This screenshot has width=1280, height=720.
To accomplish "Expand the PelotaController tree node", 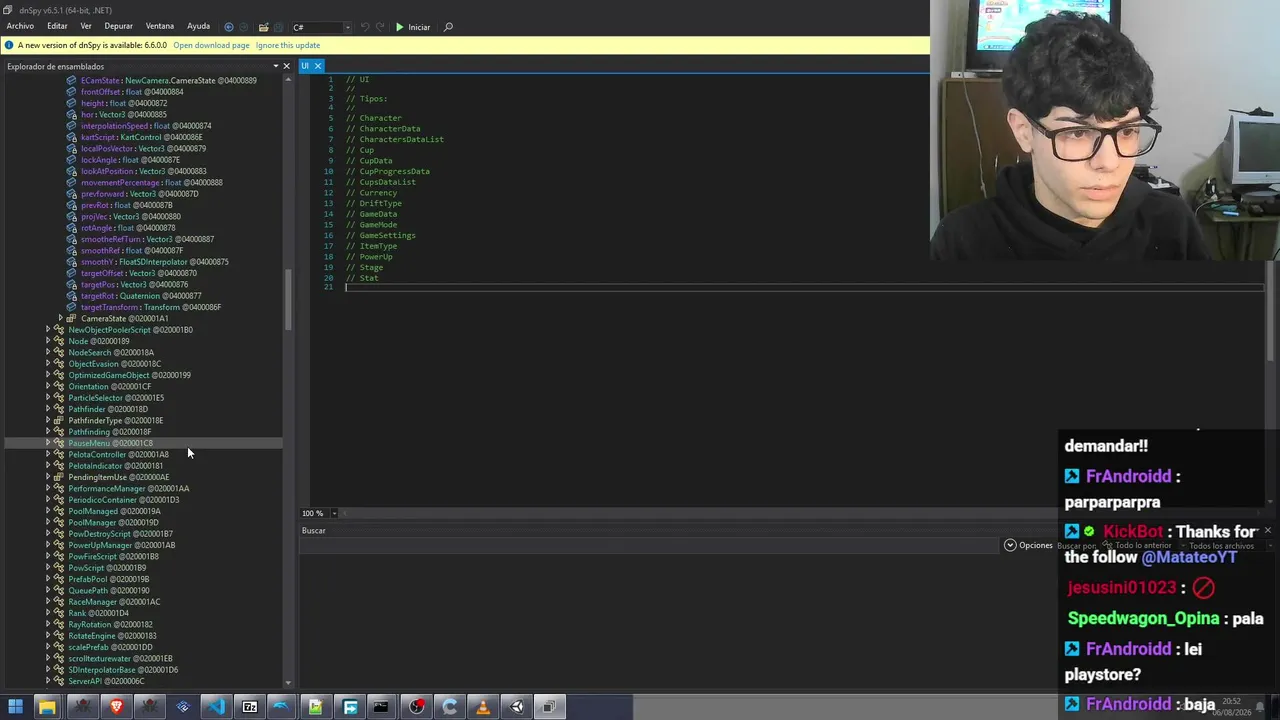I will (x=48, y=454).
